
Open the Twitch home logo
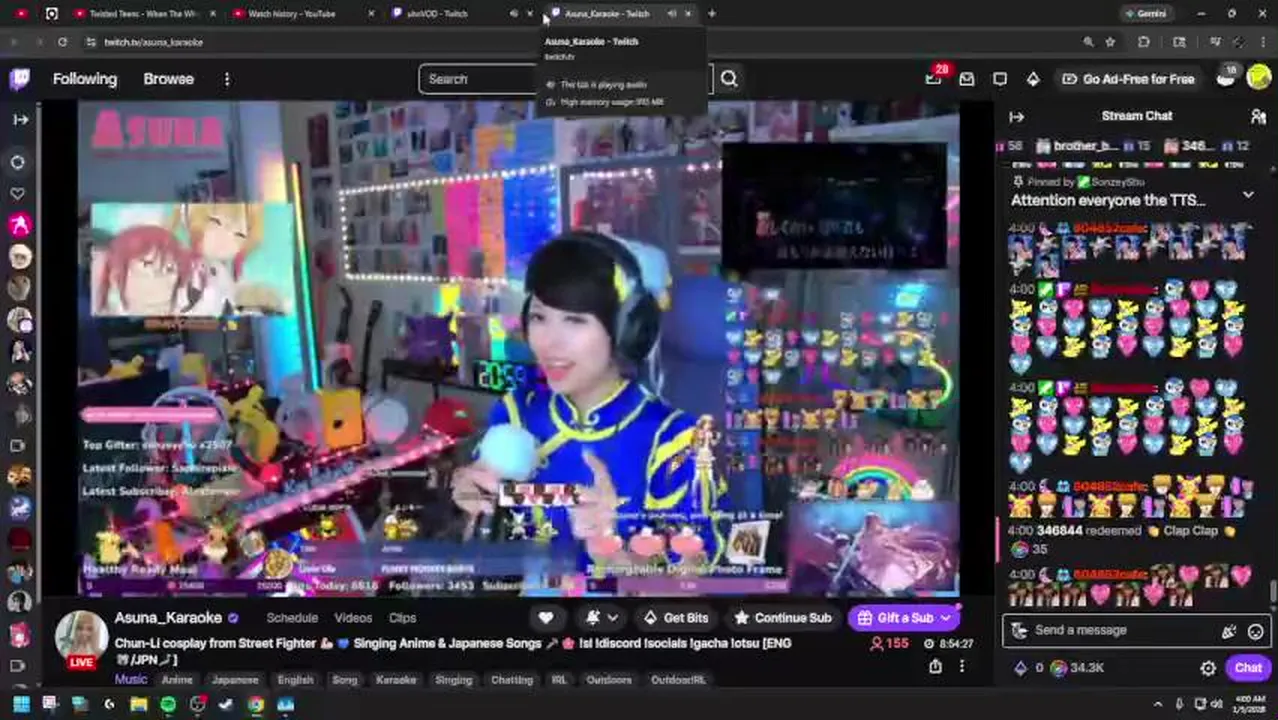tap(19, 79)
